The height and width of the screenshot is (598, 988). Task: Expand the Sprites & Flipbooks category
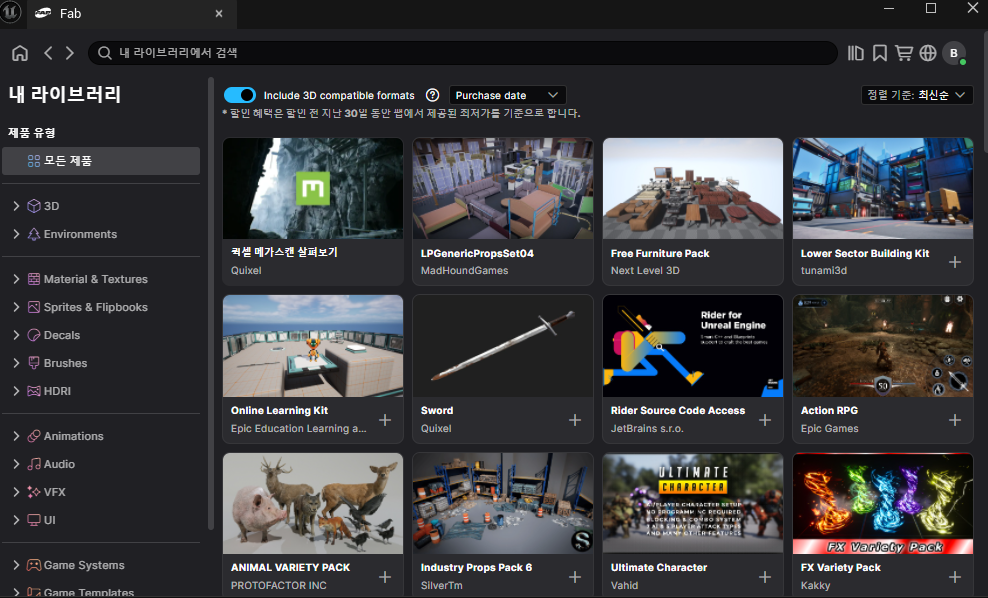16,307
